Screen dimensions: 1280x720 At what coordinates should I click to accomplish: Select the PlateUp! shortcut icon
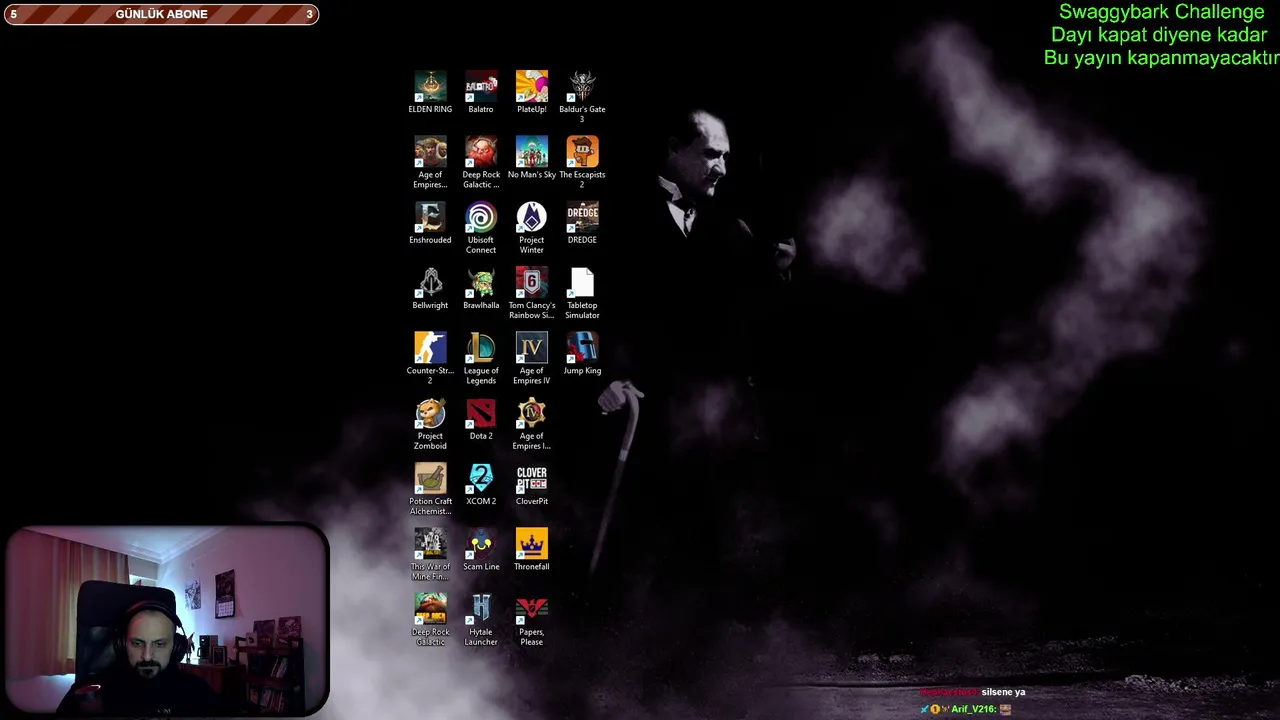pos(532,87)
